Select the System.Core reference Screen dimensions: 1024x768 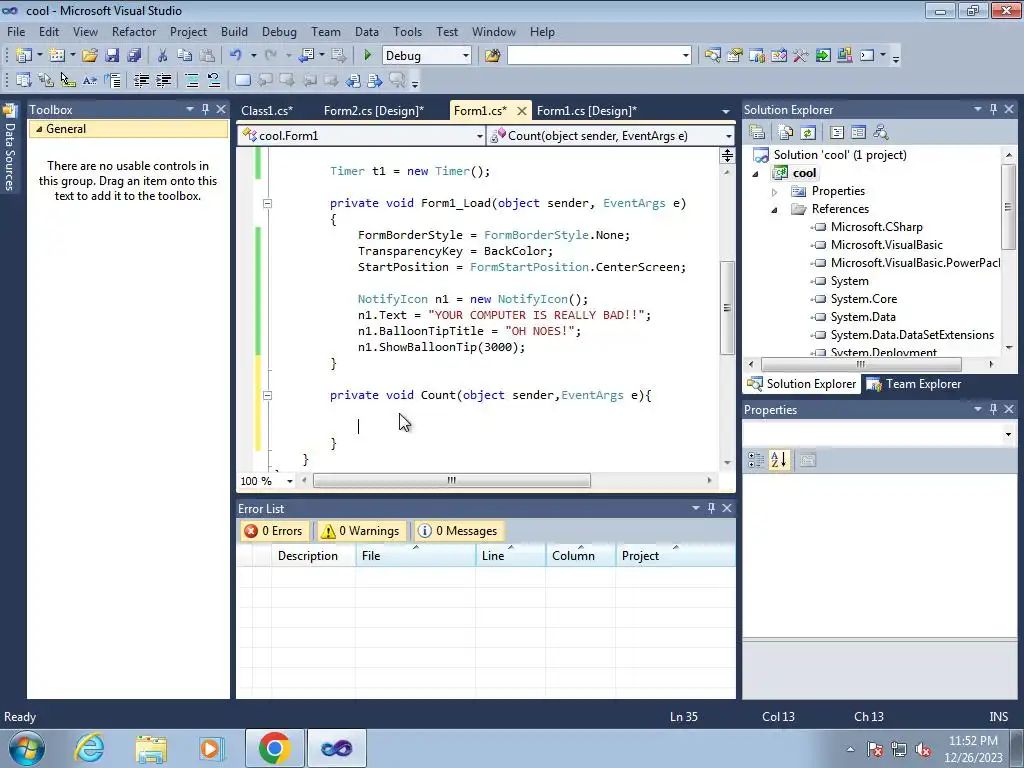coord(863,299)
